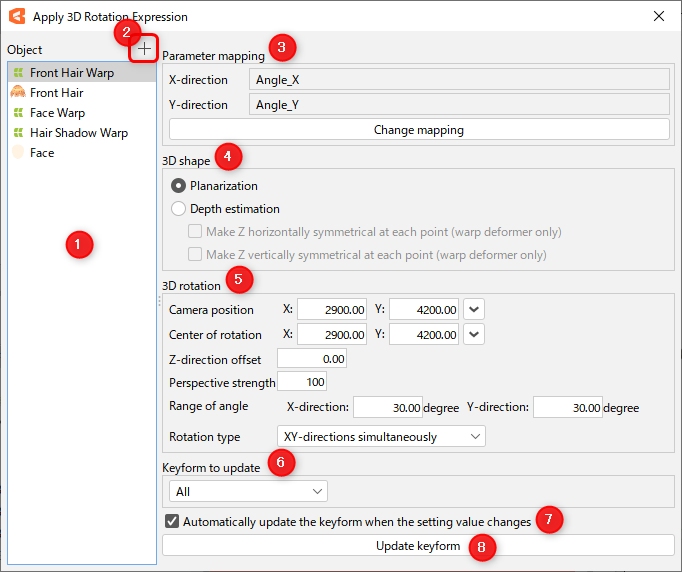682x572 pixels.
Task: Open the Keyform to update dropdown
Action: click(248, 491)
